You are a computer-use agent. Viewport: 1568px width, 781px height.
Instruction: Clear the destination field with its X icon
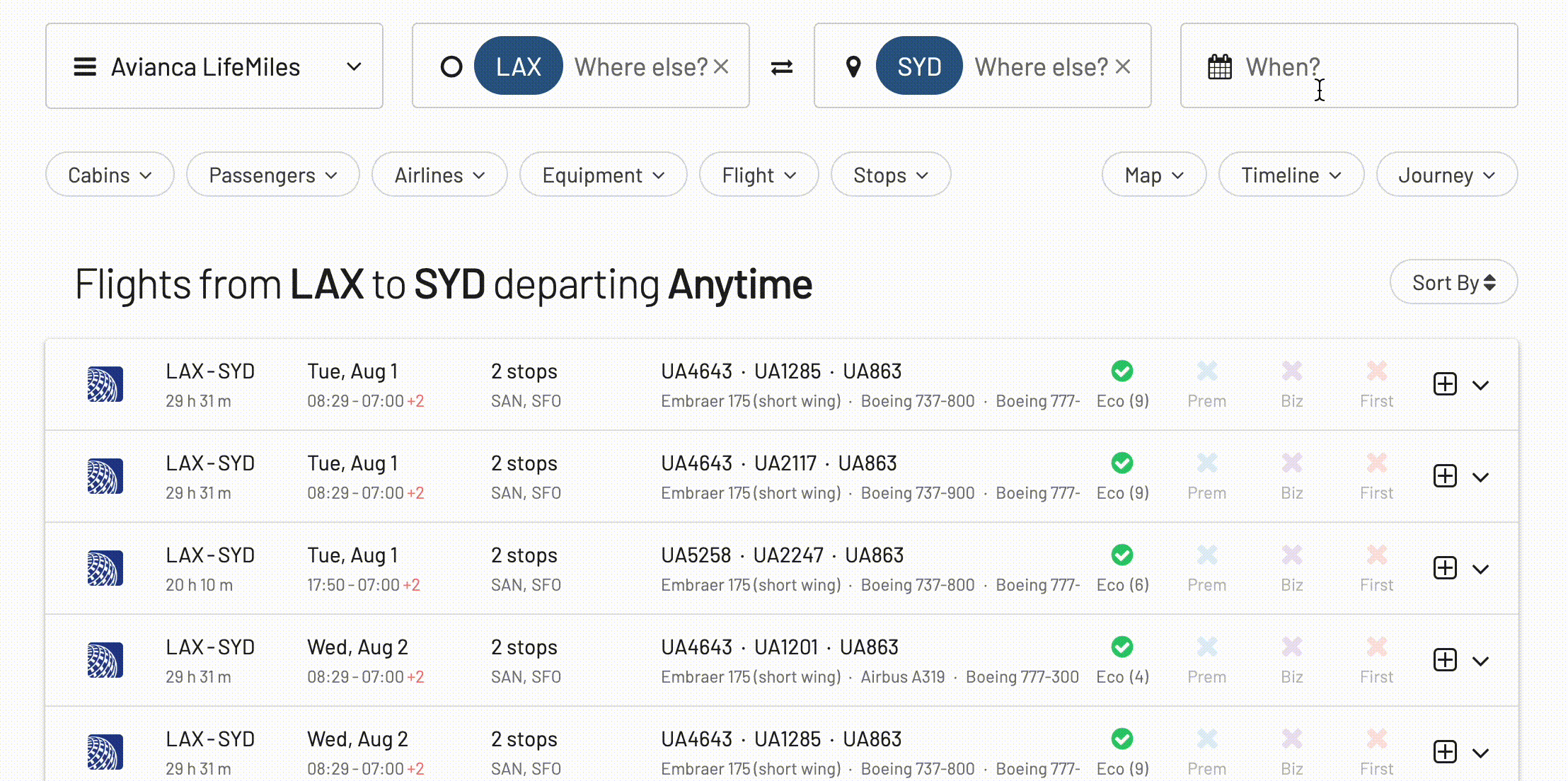tap(1123, 66)
